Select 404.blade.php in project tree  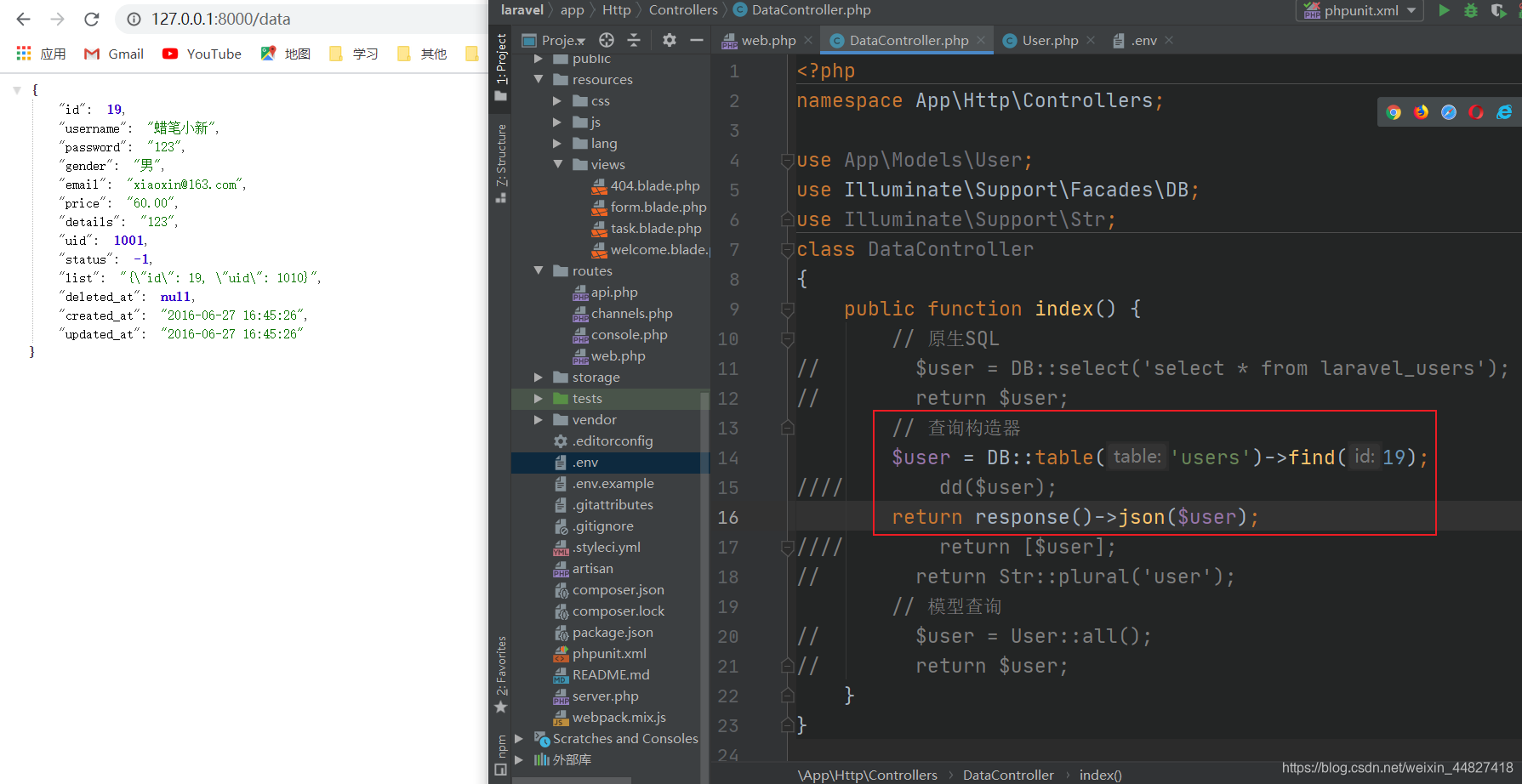[646, 185]
